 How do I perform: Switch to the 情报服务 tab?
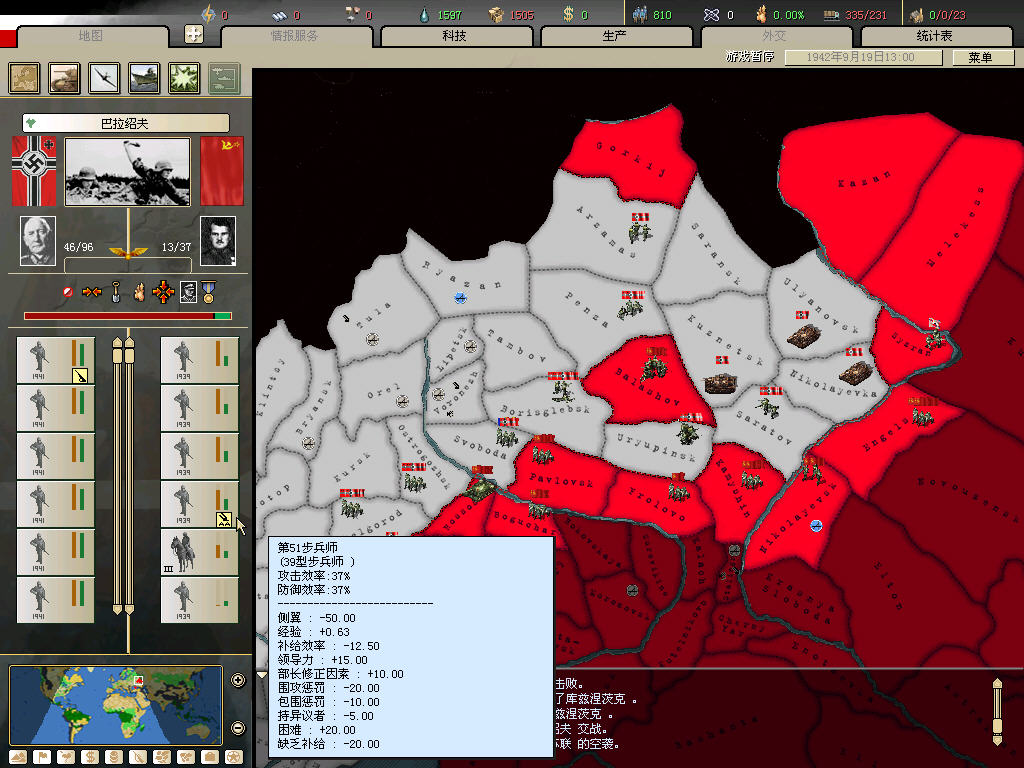295,36
